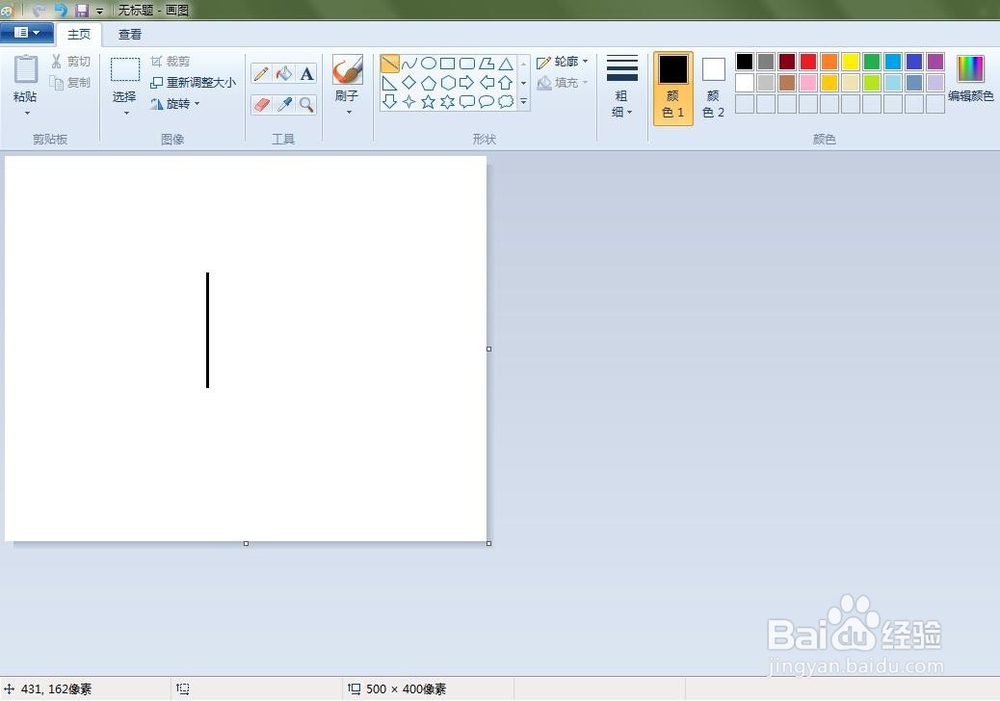Select the Right arrow shape
1000x701 pixels.
pyautogui.click(x=467, y=82)
